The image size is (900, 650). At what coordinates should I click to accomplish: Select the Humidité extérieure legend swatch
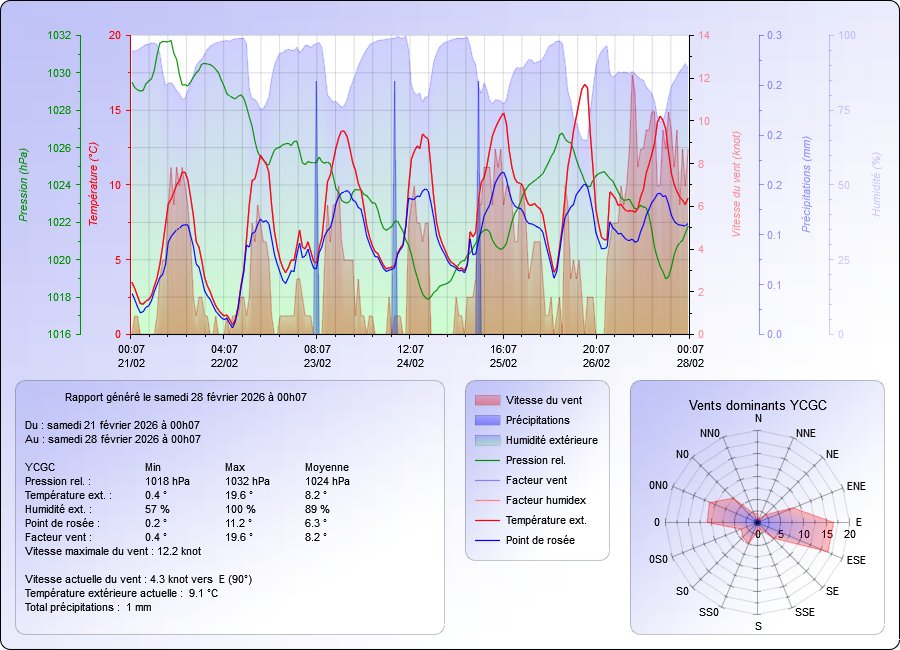[486, 440]
